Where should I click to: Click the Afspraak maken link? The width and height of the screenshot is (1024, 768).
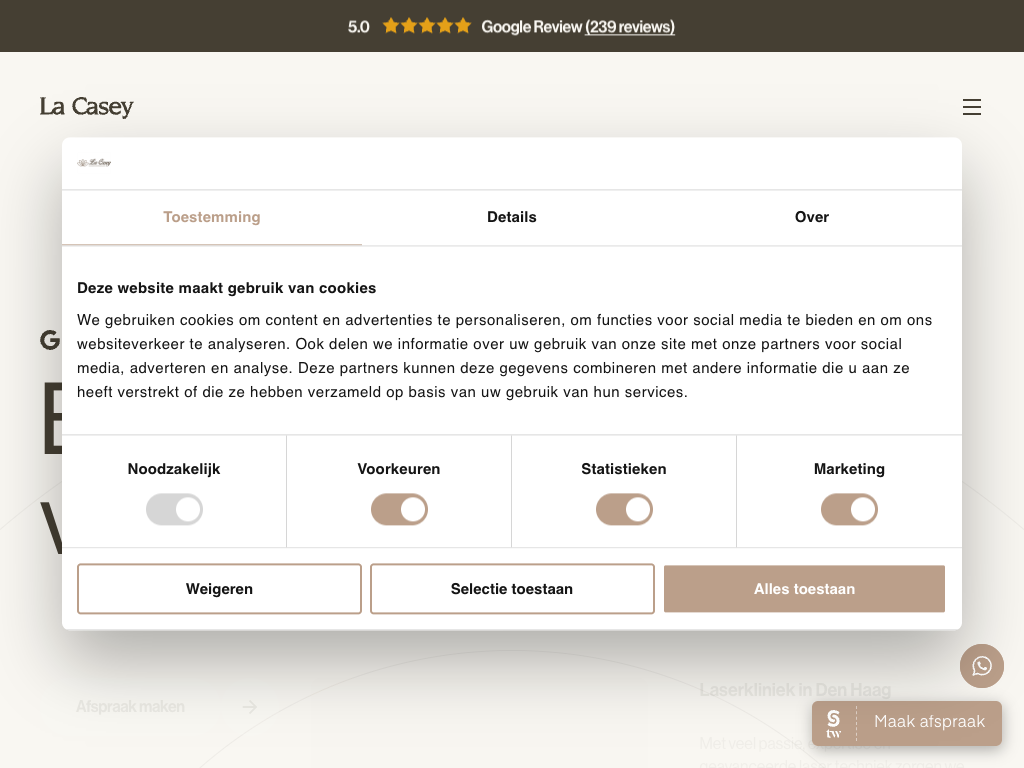tap(131, 707)
